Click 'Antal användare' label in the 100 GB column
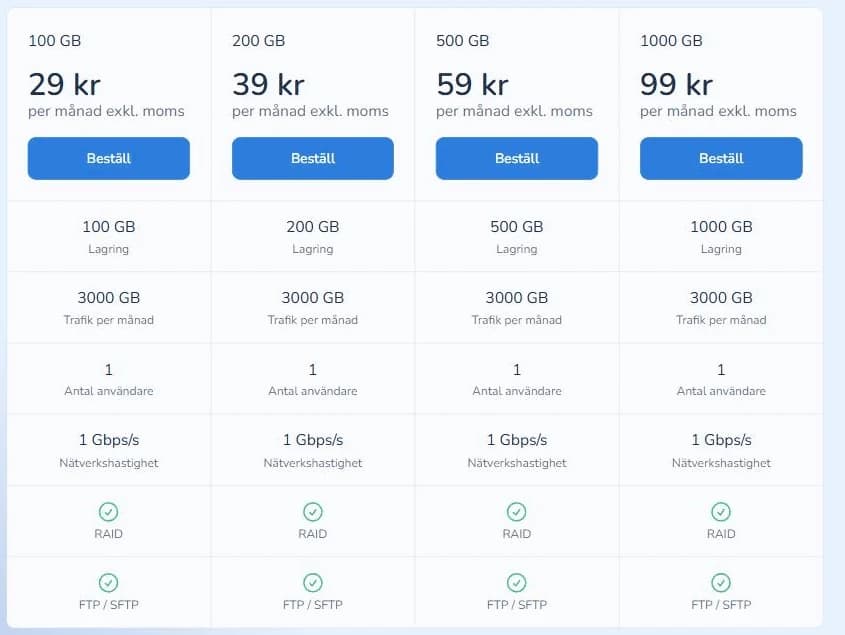The height and width of the screenshot is (635, 845). 109,391
